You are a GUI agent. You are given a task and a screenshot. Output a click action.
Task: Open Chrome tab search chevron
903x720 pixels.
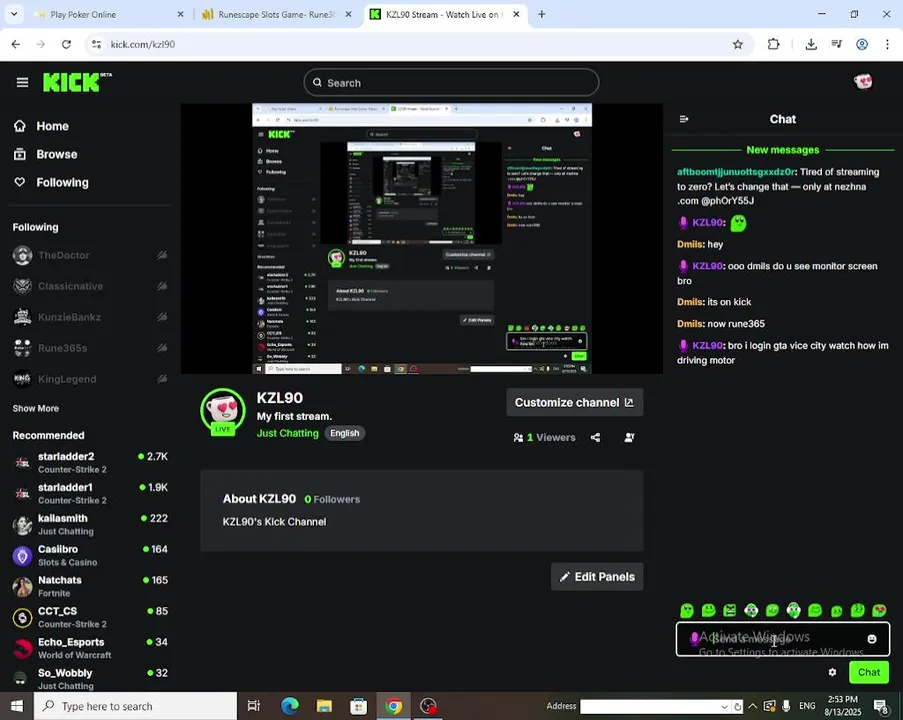click(14, 14)
